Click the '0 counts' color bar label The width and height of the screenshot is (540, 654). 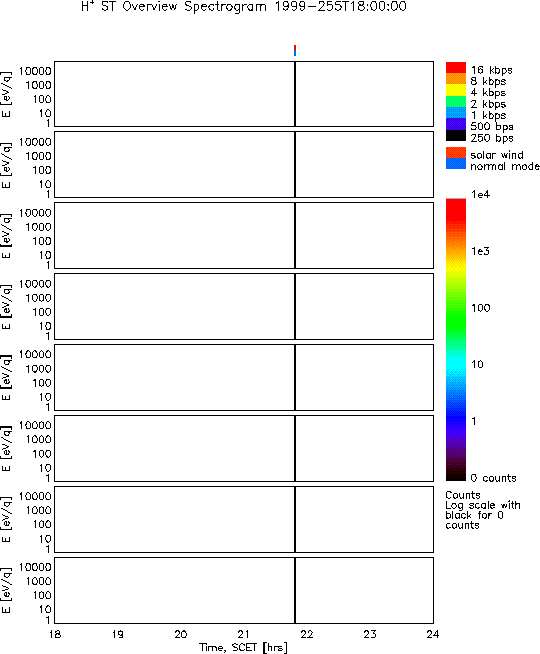click(493, 478)
